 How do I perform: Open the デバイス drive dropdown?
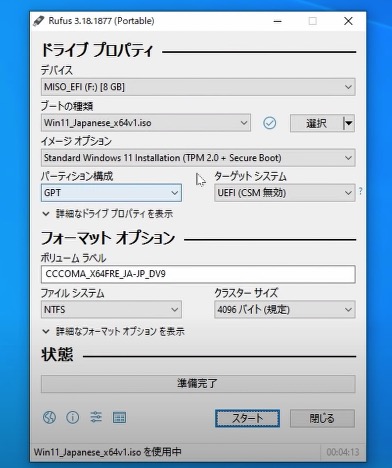click(x=198, y=87)
